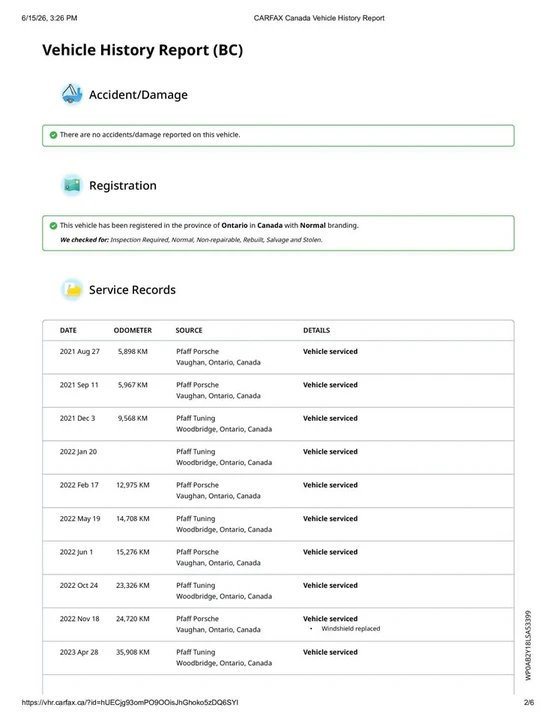
Task: Select the Vehicle History Report (BC) title
Action: pyautogui.click(x=142, y=50)
